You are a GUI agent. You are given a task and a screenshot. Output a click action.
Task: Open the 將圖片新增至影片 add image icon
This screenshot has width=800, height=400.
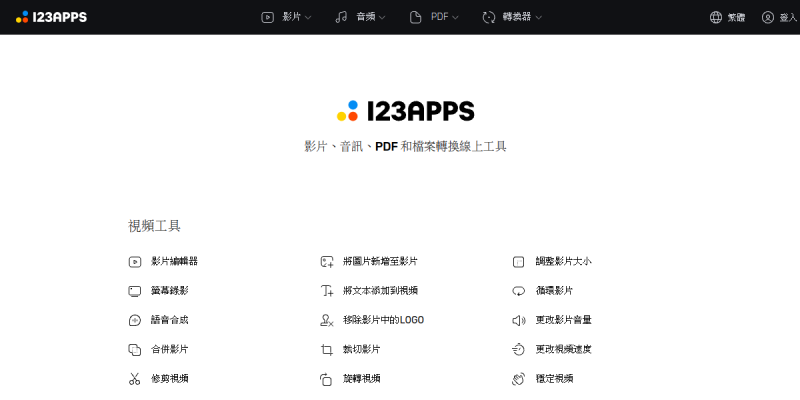point(327,262)
